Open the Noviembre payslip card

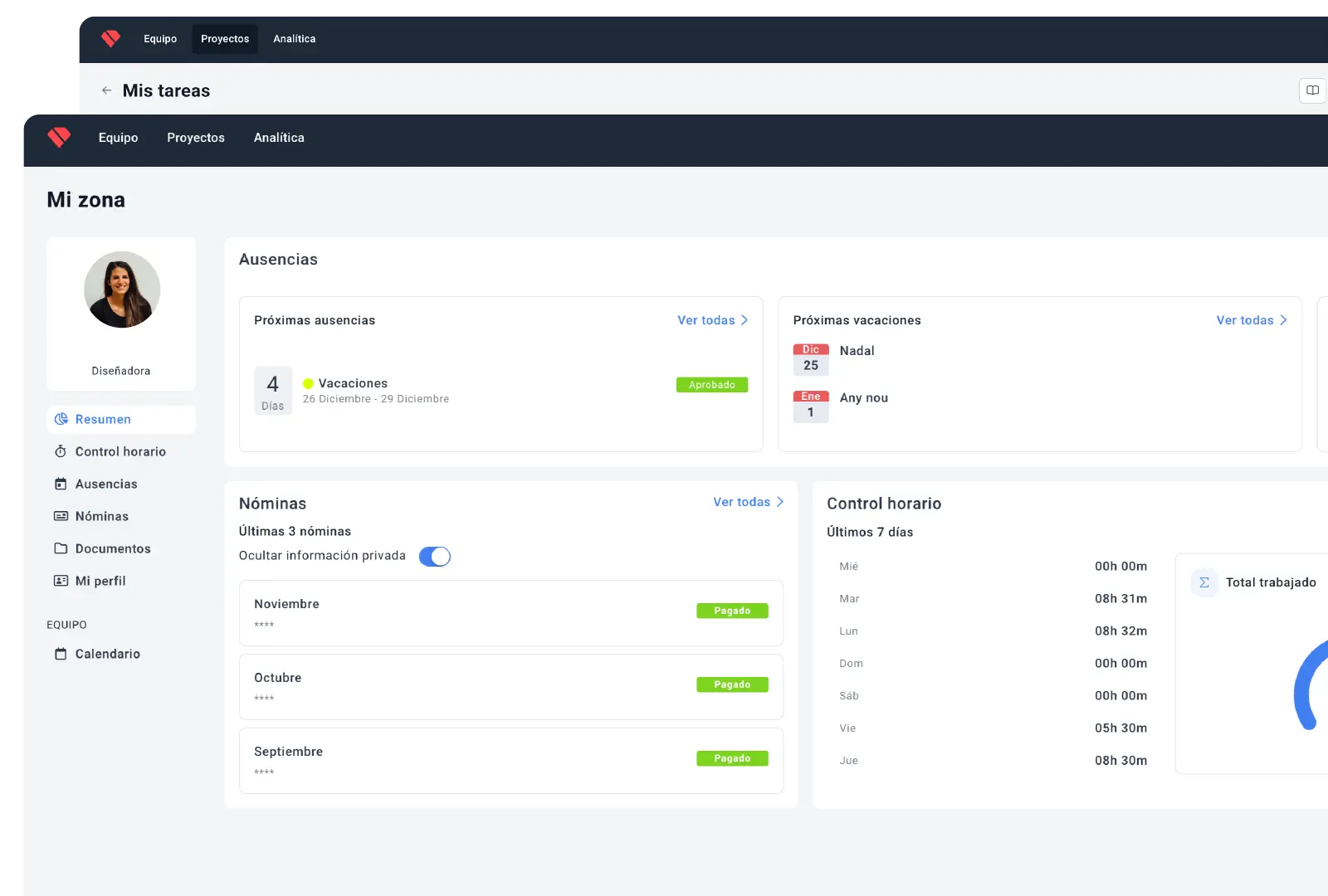coord(511,613)
